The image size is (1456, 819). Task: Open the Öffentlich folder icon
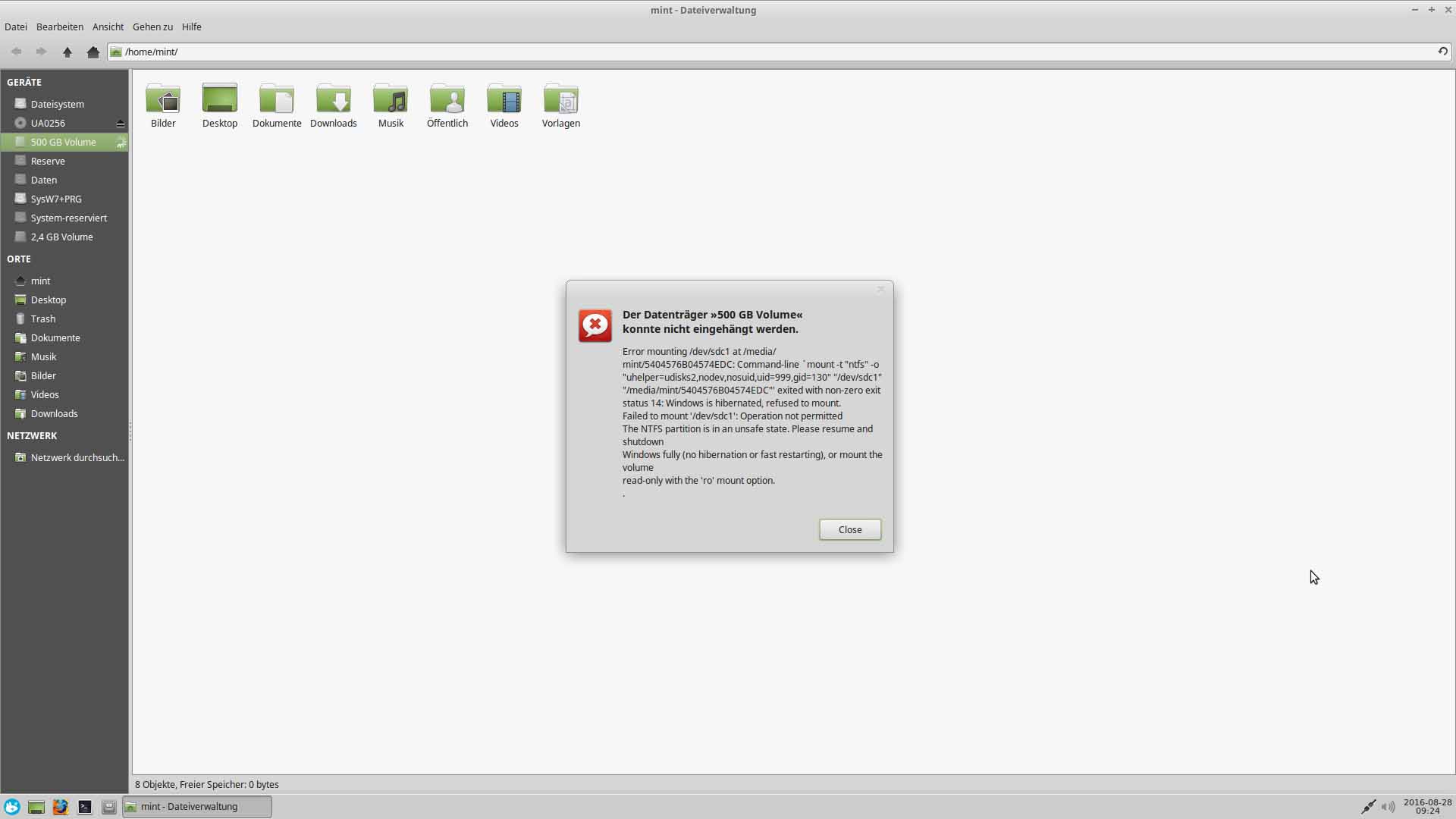click(447, 99)
